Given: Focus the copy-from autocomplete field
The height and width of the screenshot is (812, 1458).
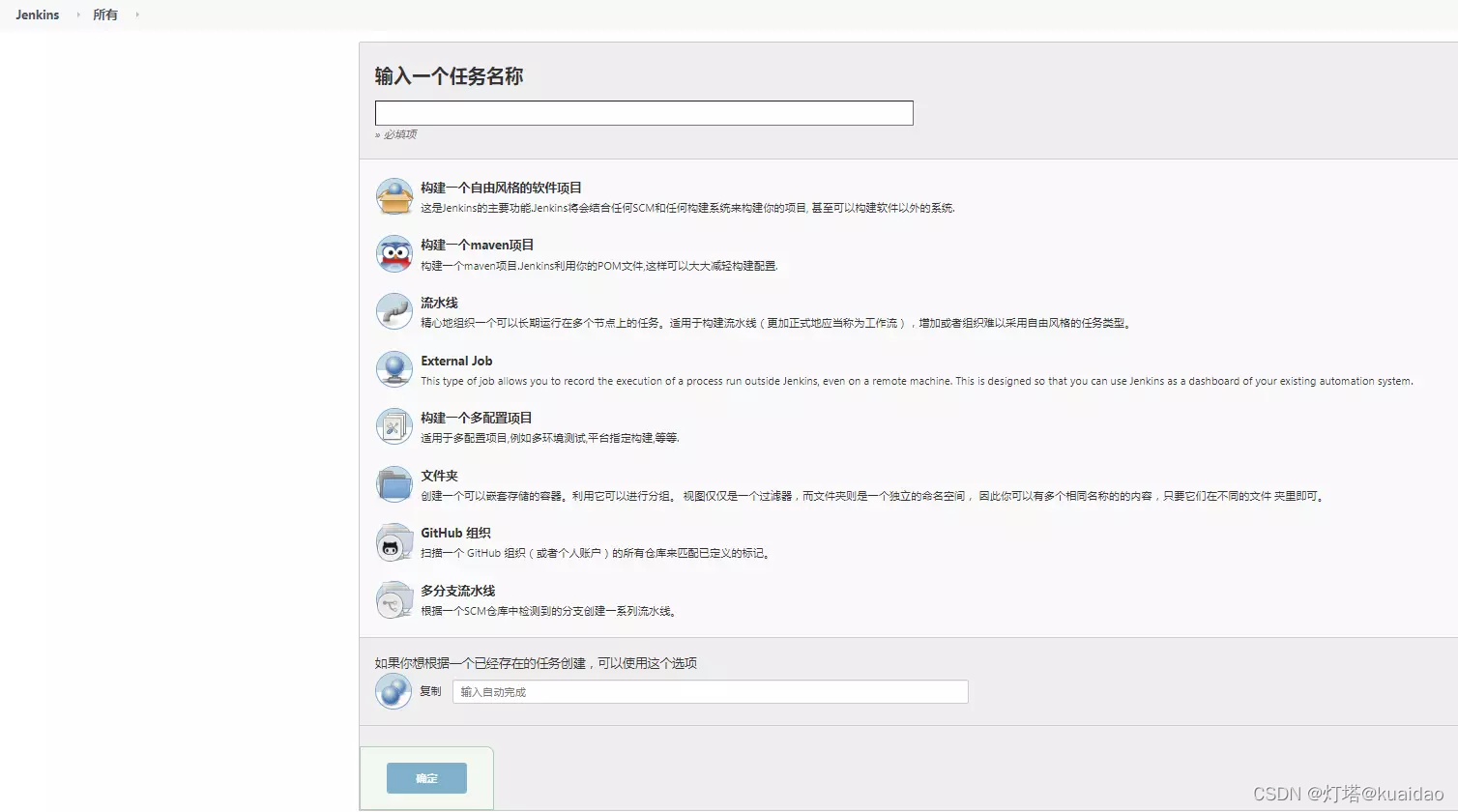Looking at the screenshot, I should 711,692.
